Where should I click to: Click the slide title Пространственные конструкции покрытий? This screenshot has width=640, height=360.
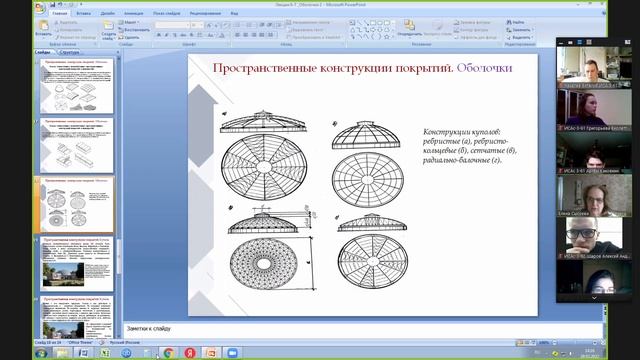pos(333,68)
